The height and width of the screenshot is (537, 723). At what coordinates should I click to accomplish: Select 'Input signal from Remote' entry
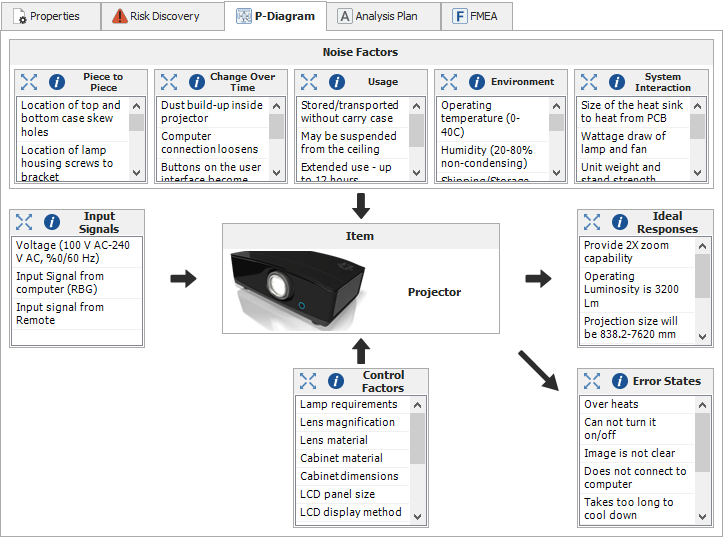click(x=60, y=314)
